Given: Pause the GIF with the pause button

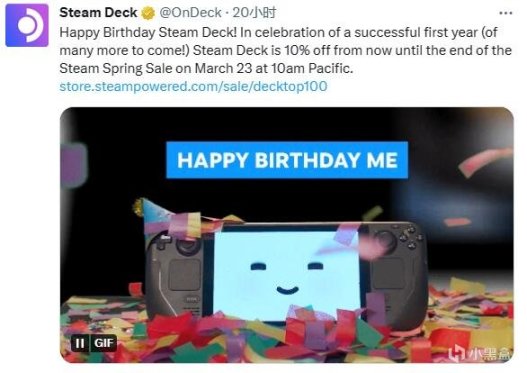Looking at the screenshot, I should (x=80, y=343).
